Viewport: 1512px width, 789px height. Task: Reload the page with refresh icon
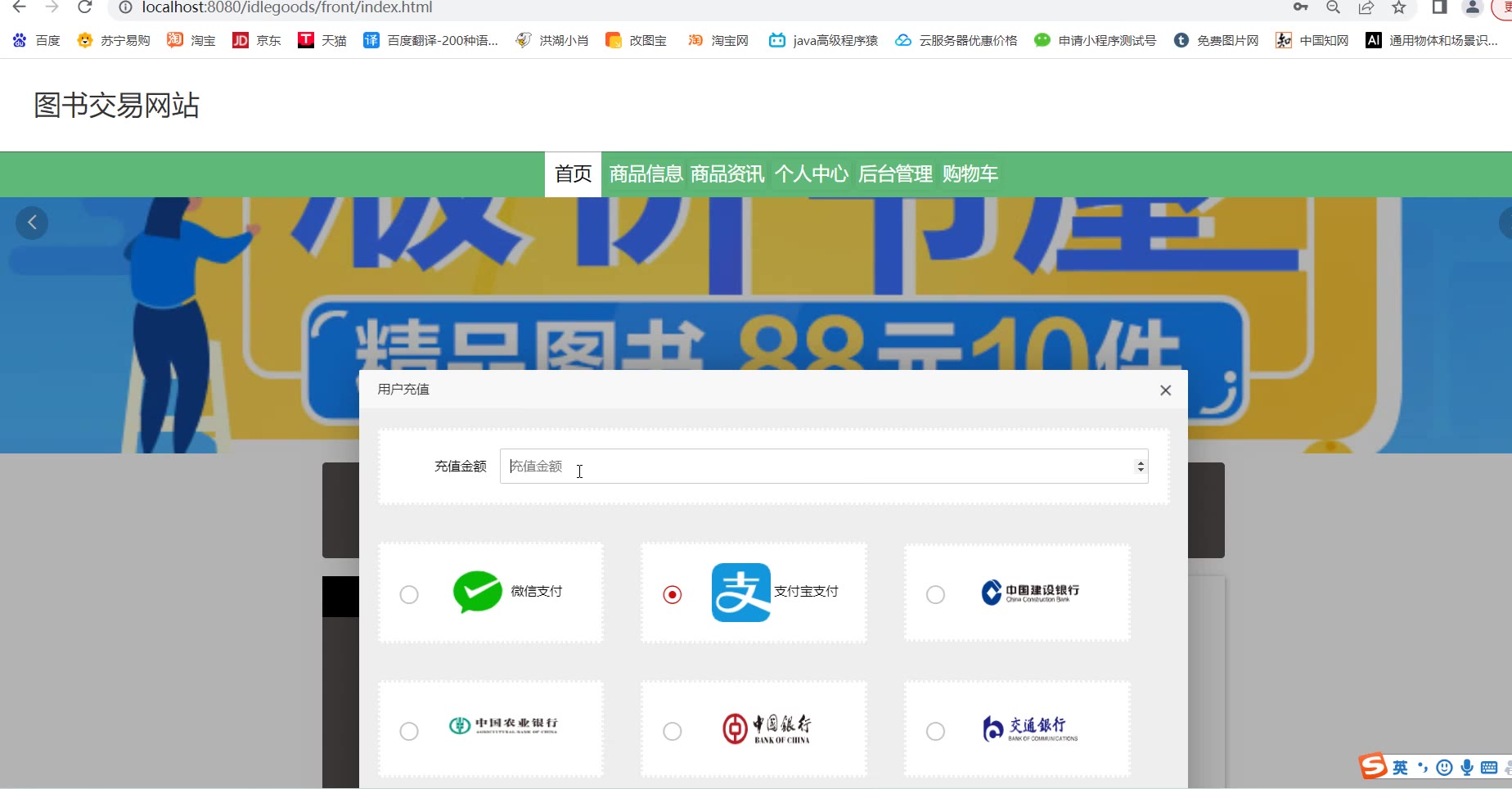click(x=85, y=7)
